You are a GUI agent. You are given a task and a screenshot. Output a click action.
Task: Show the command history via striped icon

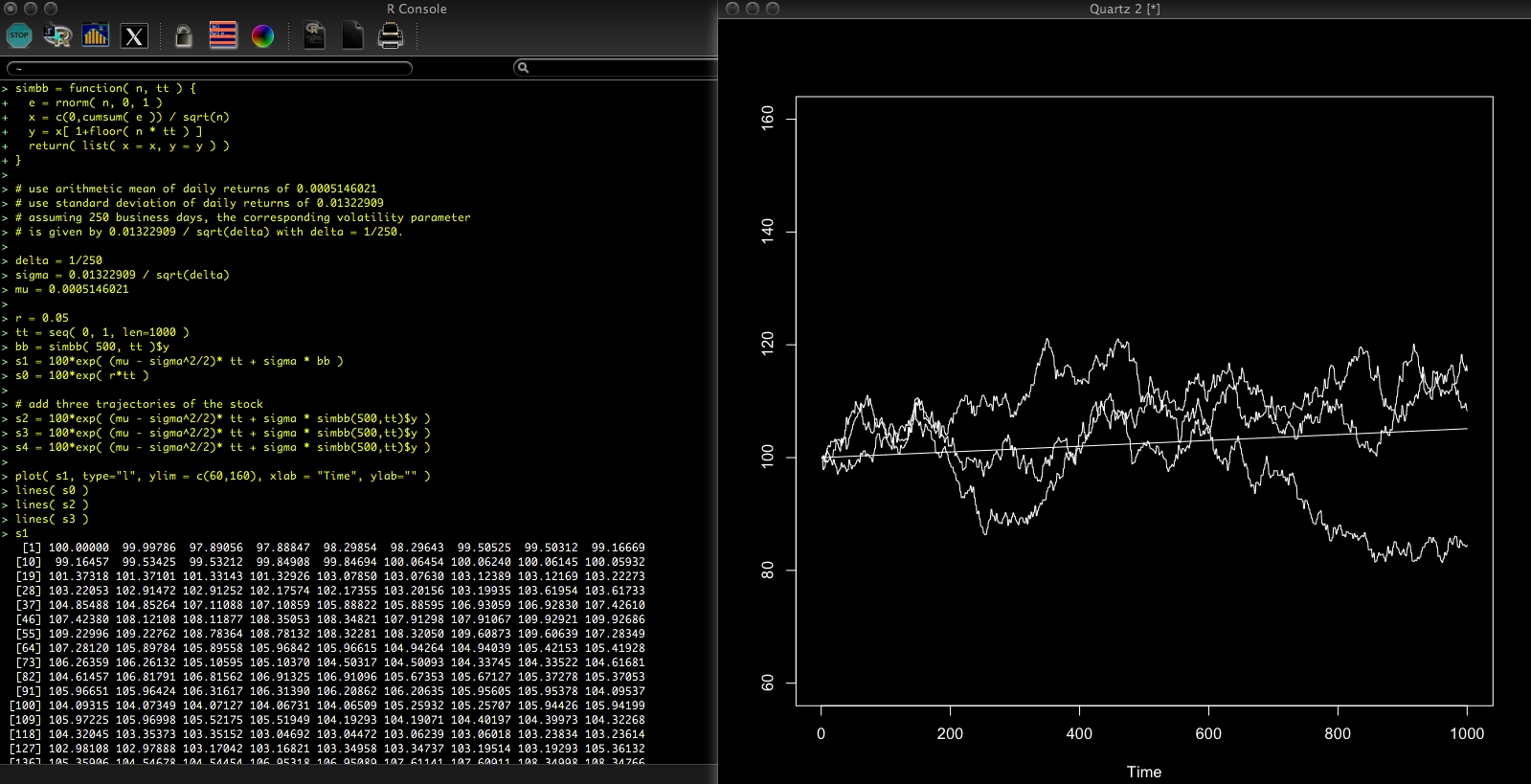(x=223, y=35)
